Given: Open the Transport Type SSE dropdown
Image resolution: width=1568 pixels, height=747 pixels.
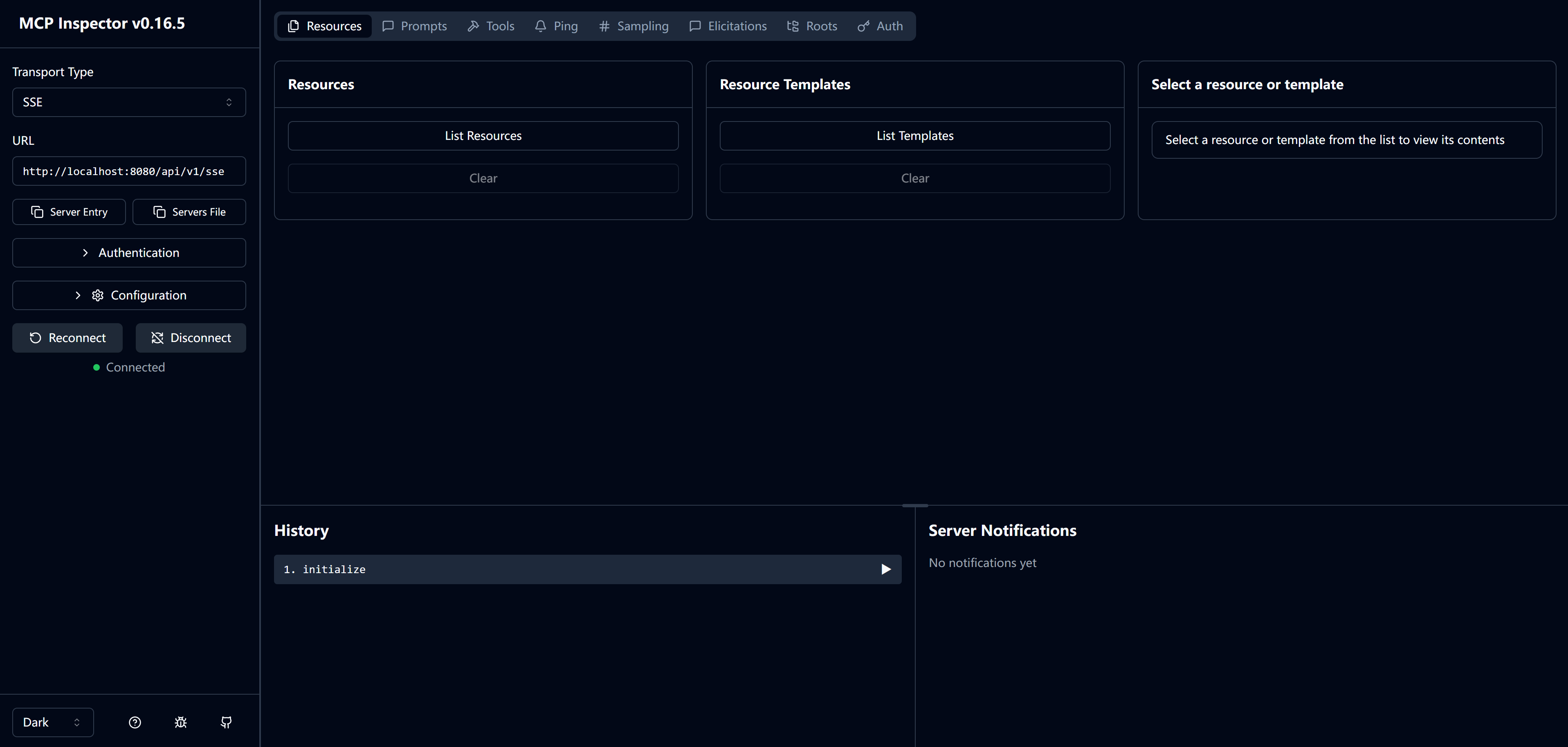Looking at the screenshot, I should [129, 102].
